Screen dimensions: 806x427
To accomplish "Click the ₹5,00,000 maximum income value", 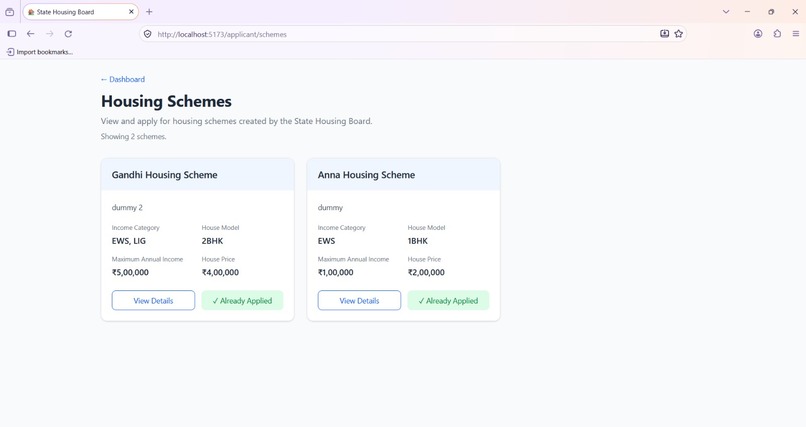I will tap(130, 272).
